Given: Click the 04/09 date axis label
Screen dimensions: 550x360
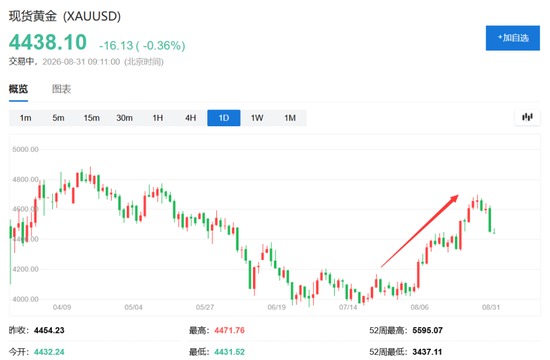Looking at the screenshot, I should [x=62, y=307].
